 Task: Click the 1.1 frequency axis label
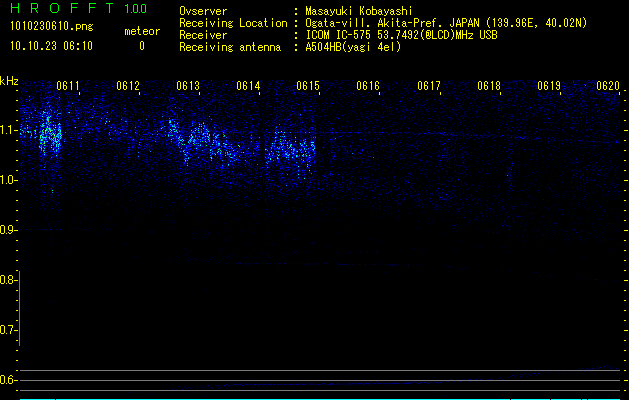(x=7, y=130)
